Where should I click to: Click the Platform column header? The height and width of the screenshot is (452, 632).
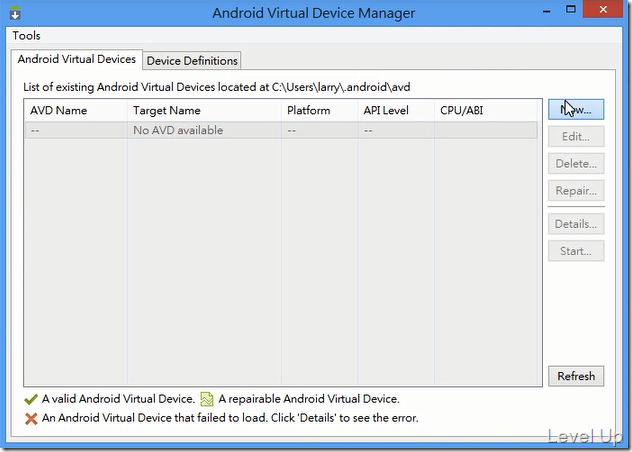319,110
